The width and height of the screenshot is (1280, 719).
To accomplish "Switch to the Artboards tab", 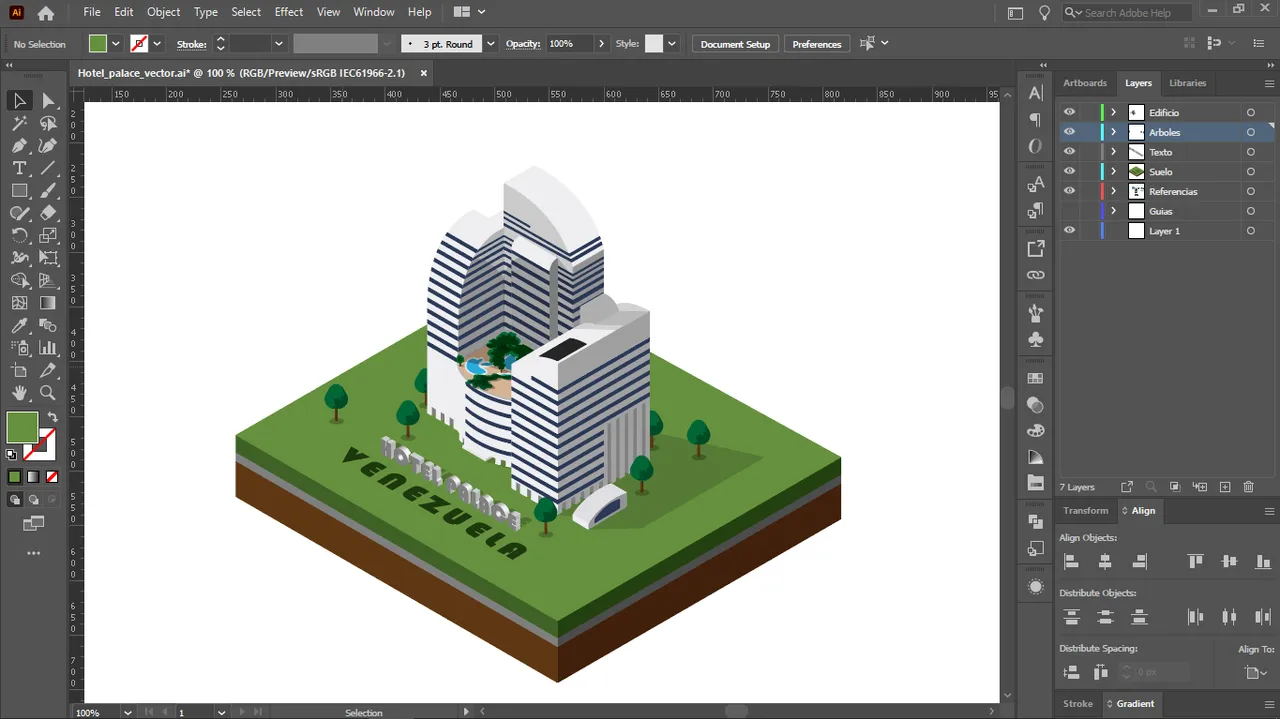I will tap(1085, 83).
